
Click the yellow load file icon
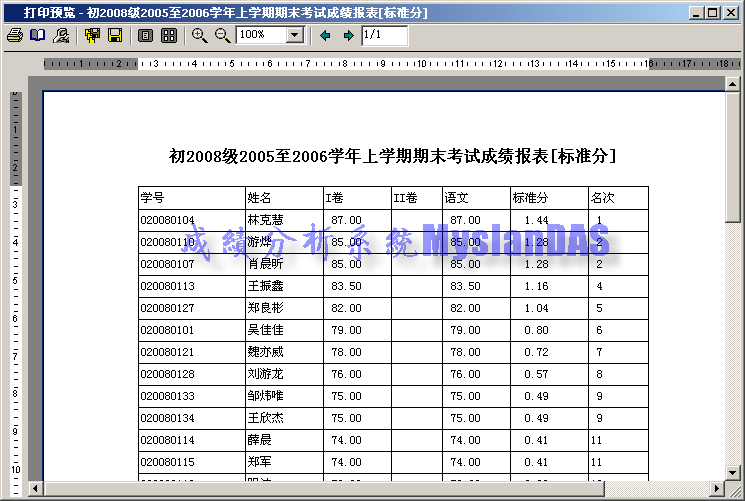click(x=93, y=36)
